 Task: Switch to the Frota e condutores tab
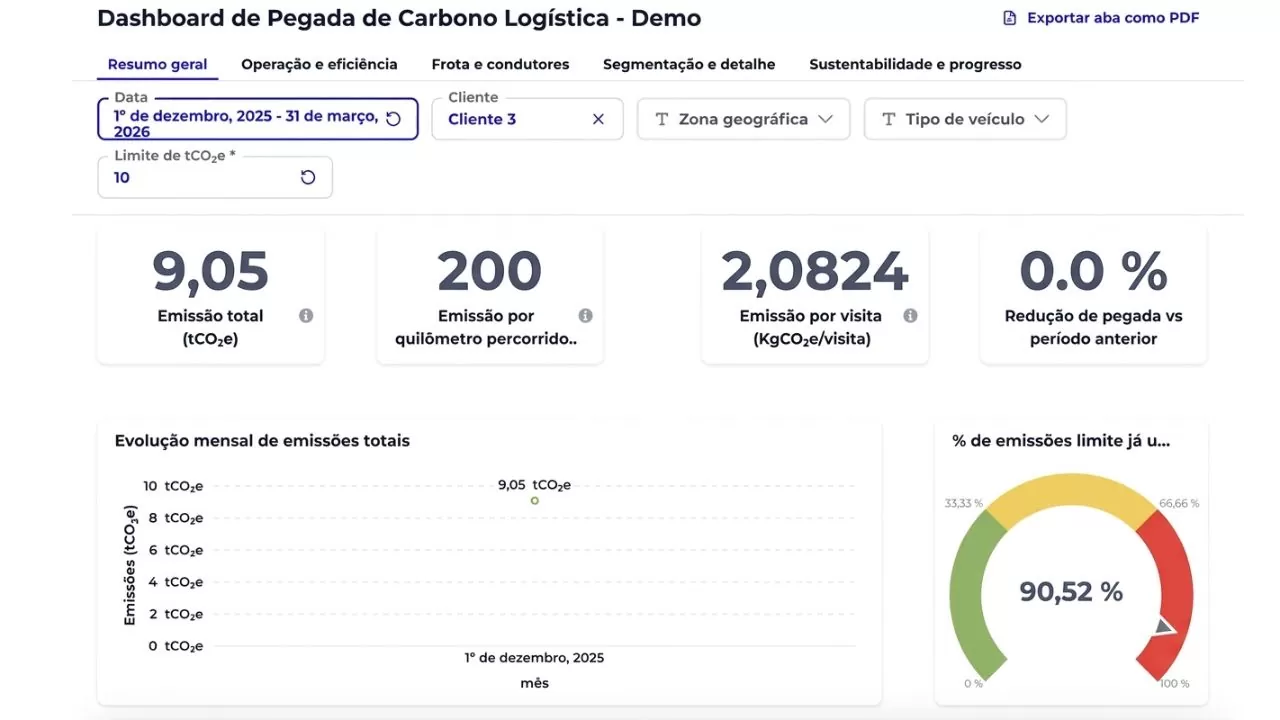(500, 64)
